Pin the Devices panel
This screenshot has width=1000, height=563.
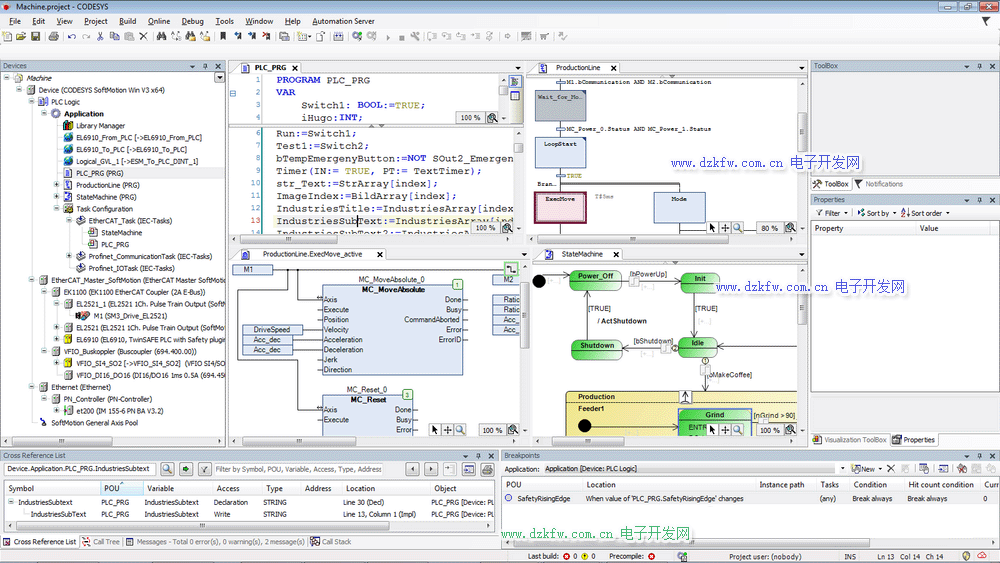(x=207, y=66)
